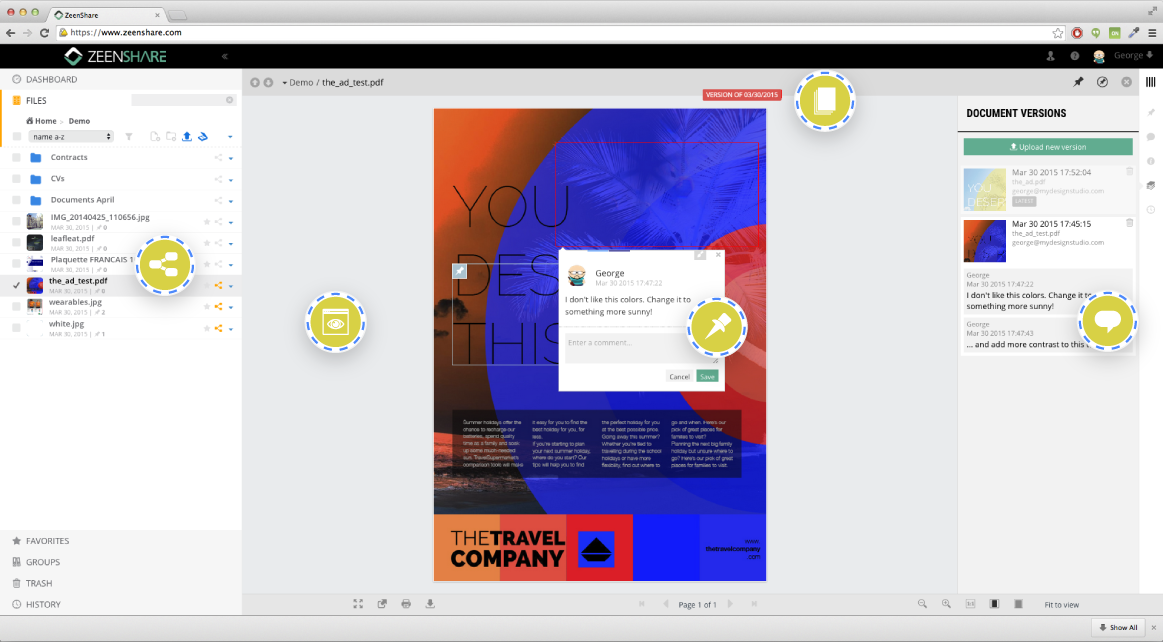
Task: Click the columns bars icon atop right sidebar
Action: pyautogui.click(x=1150, y=82)
